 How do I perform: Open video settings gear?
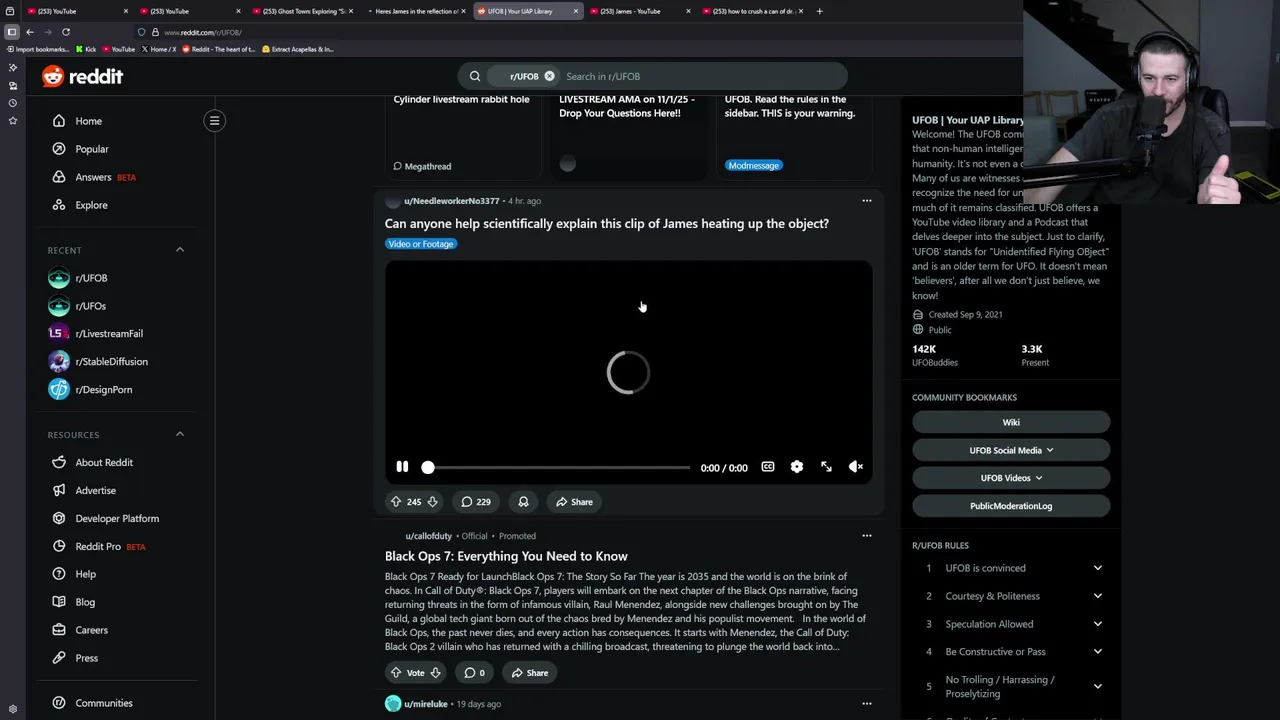(796, 467)
